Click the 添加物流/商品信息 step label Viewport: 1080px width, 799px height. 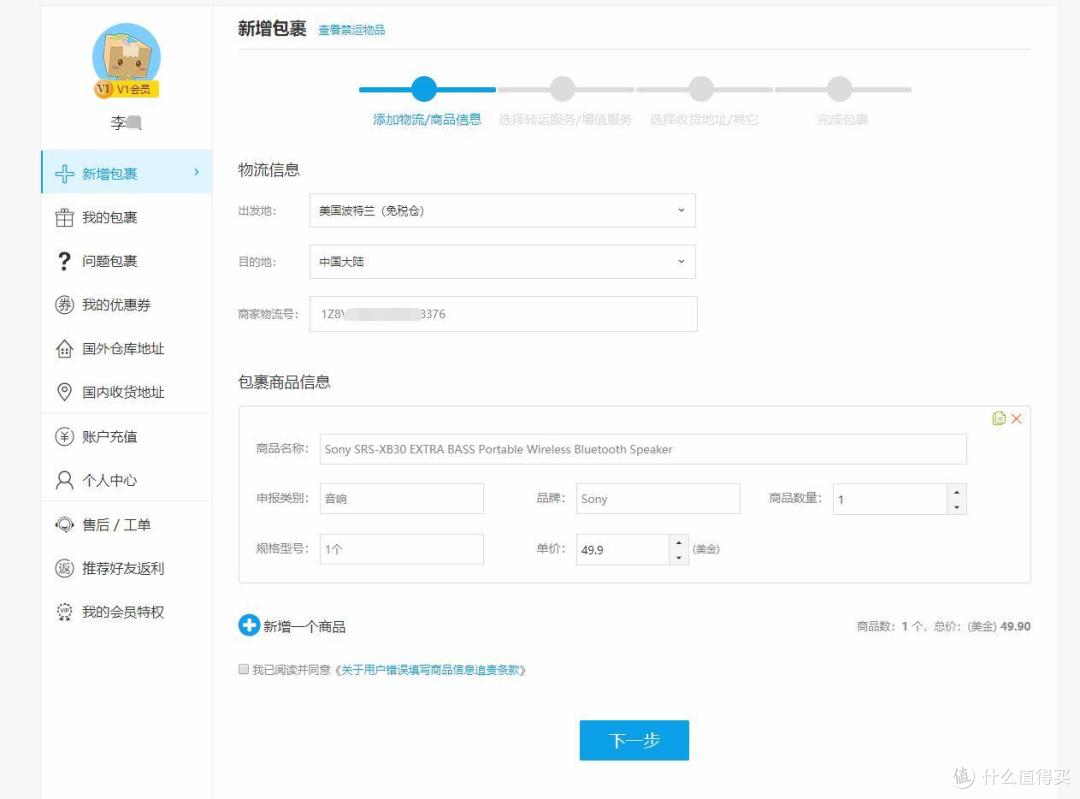tap(427, 119)
